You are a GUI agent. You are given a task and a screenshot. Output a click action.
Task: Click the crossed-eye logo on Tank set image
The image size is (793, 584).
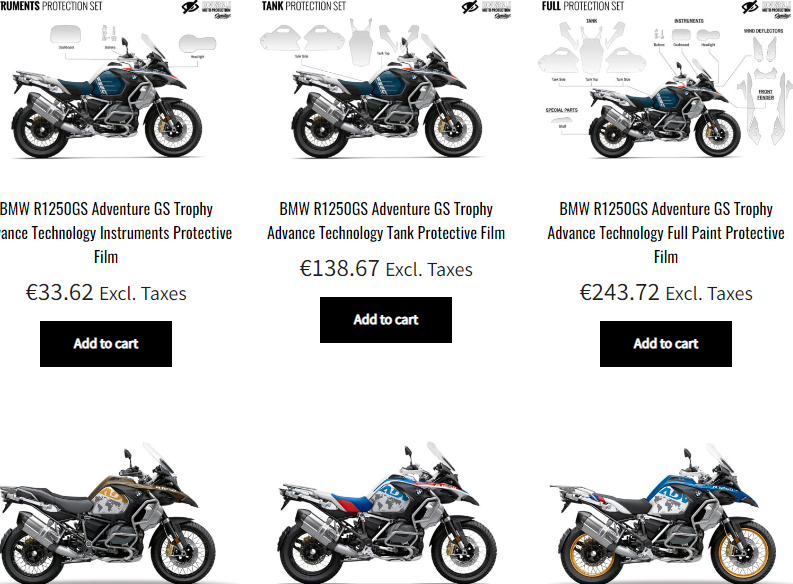(470, 7)
